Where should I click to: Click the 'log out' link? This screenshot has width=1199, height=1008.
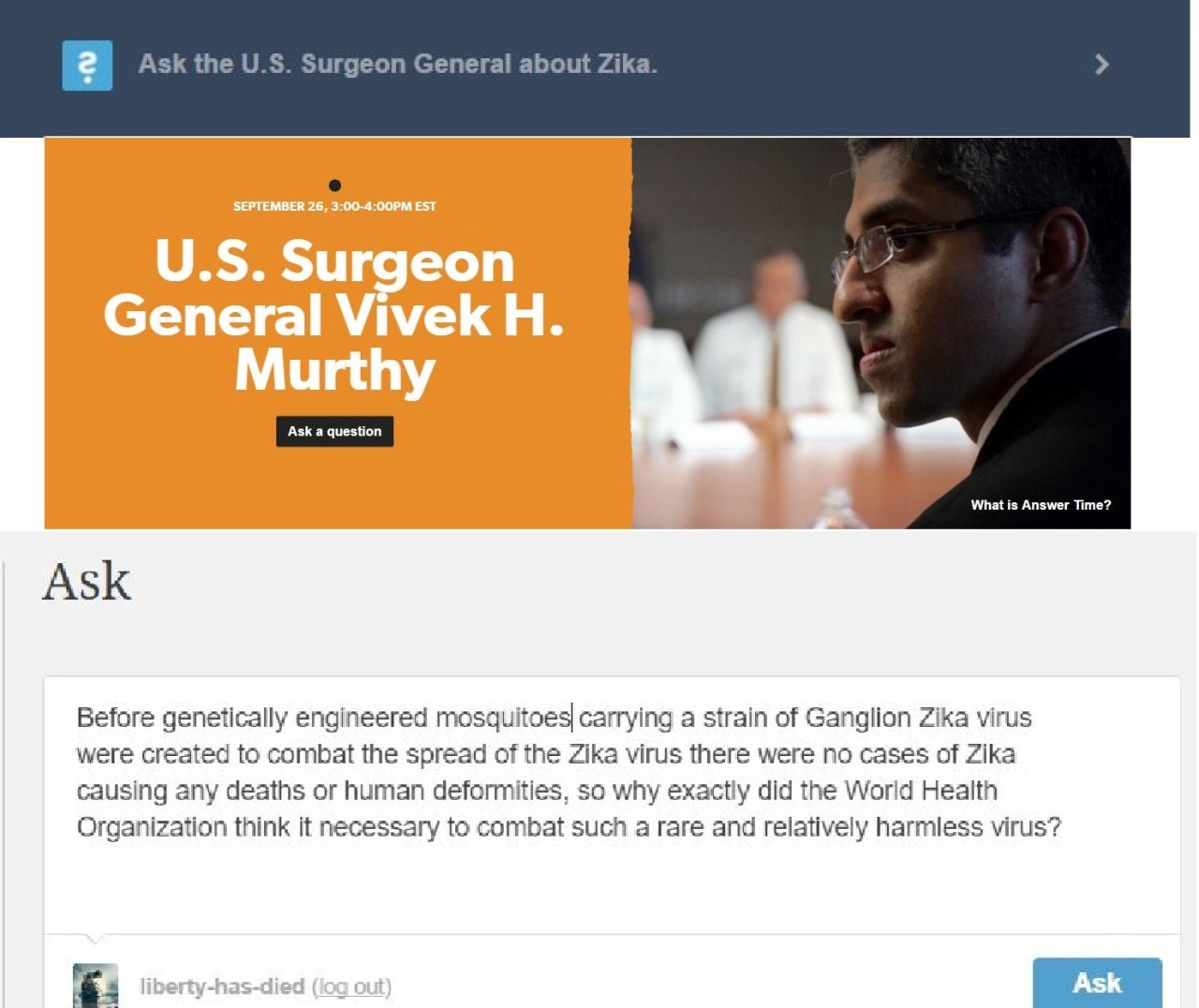click(x=351, y=986)
